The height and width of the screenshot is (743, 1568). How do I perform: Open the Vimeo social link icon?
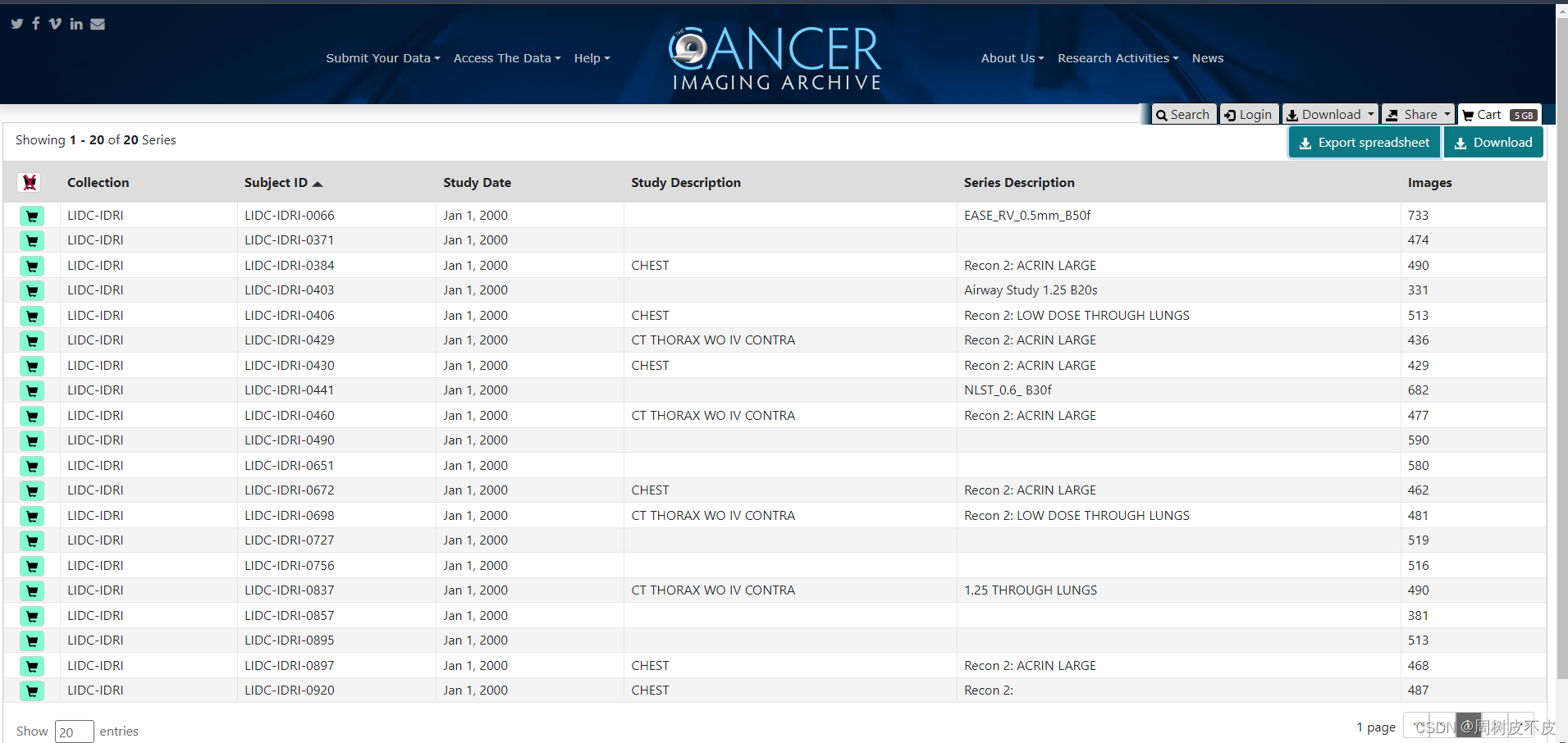coord(55,24)
